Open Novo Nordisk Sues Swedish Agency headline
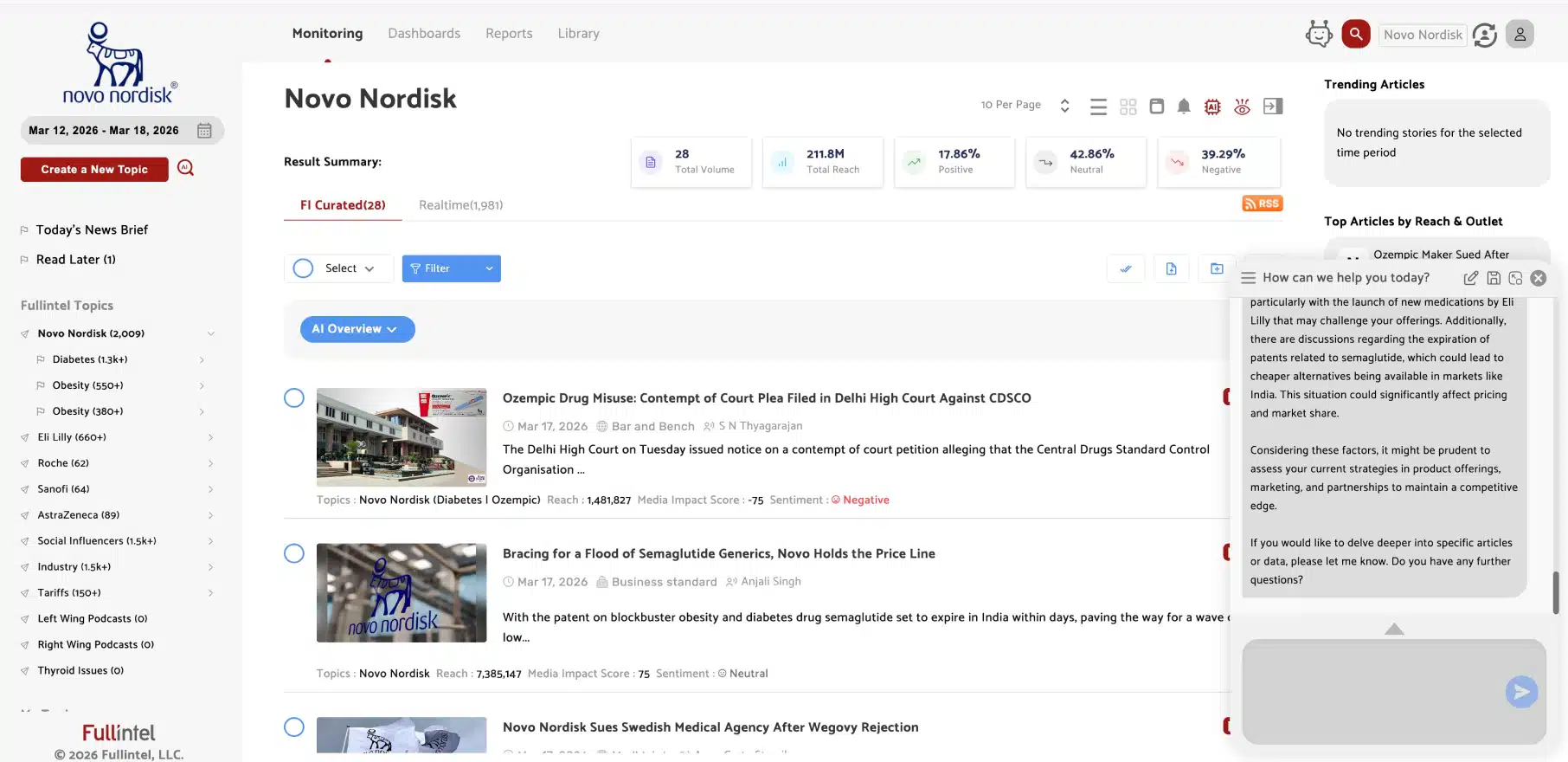 point(710,727)
